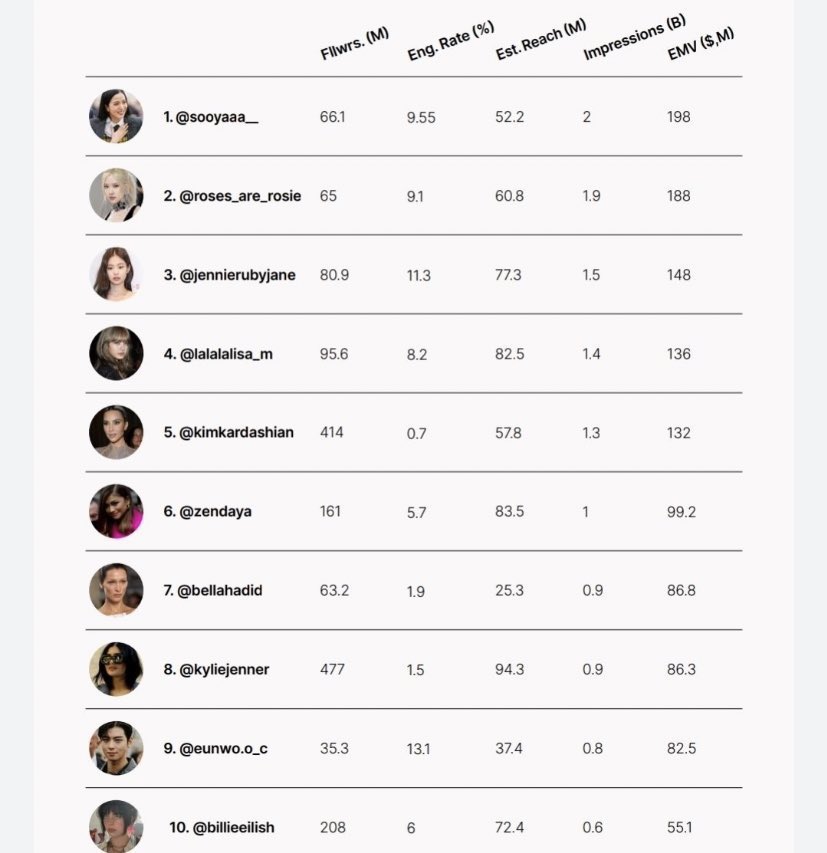The image size is (827, 853).
Task: Open the @roses_are_rosie username link
Action: point(232,196)
